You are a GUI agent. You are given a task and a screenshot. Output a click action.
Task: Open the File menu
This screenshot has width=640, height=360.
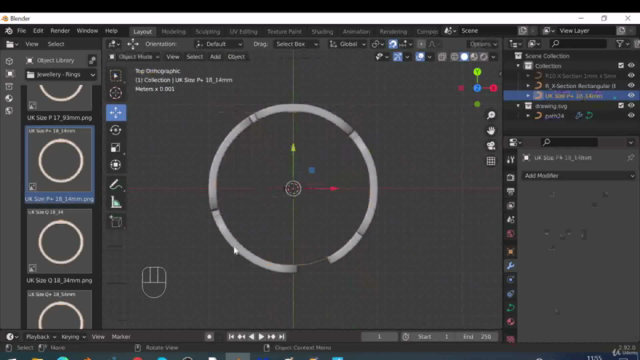21,31
